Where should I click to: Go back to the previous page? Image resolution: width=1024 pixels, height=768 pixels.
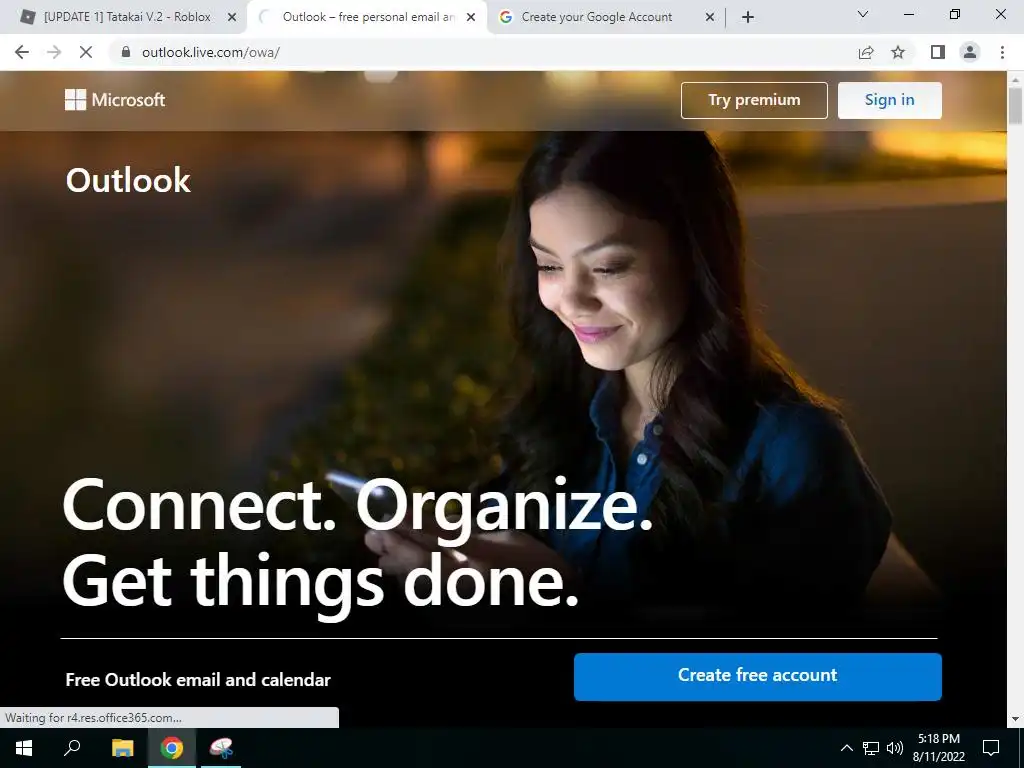pyautogui.click(x=22, y=52)
